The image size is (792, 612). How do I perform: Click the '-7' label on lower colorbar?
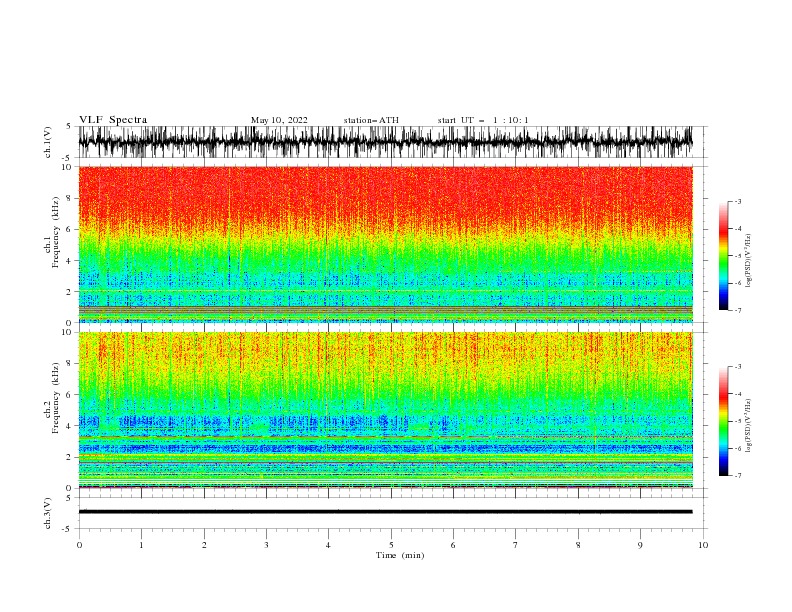pyautogui.click(x=738, y=475)
